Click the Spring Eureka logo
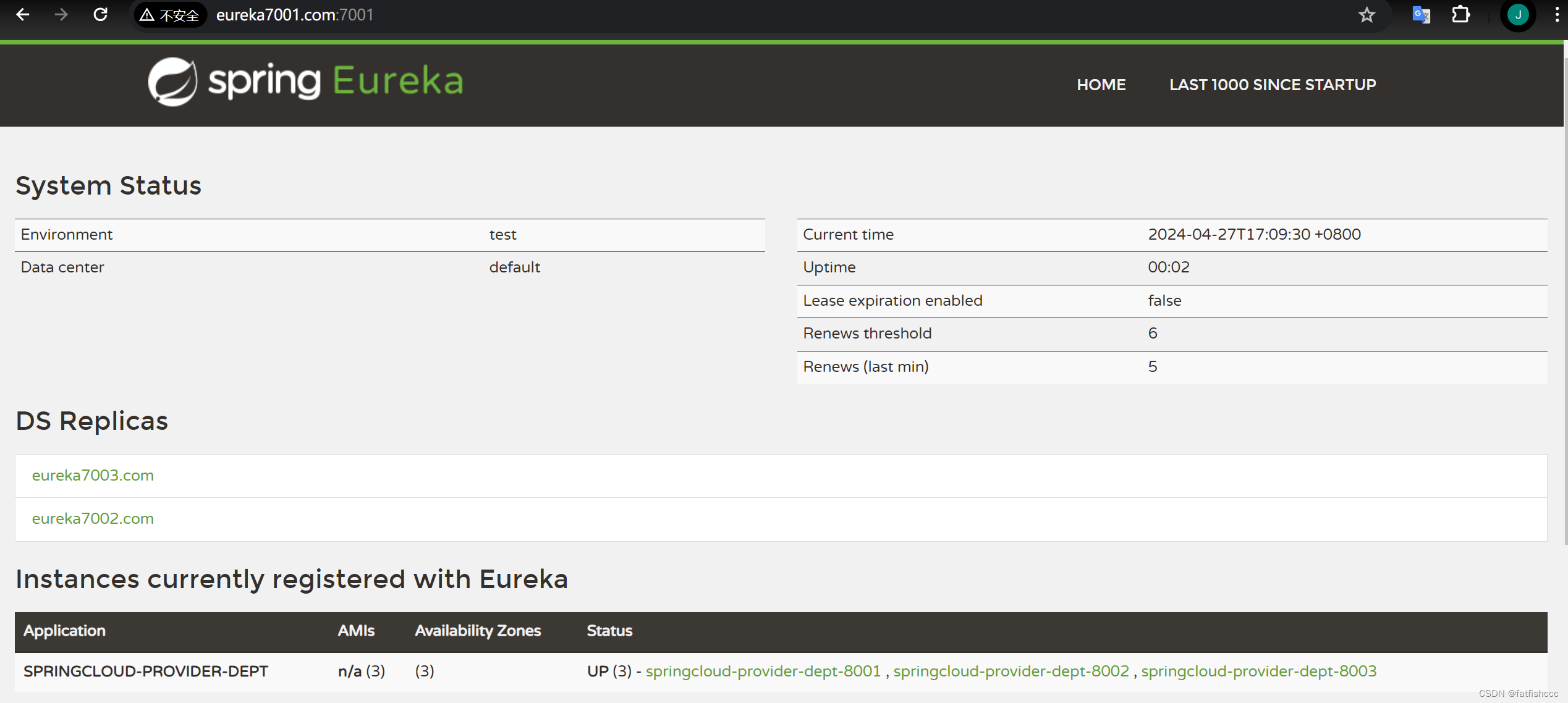This screenshot has height=703, width=1568. click(x=305, y=82)
